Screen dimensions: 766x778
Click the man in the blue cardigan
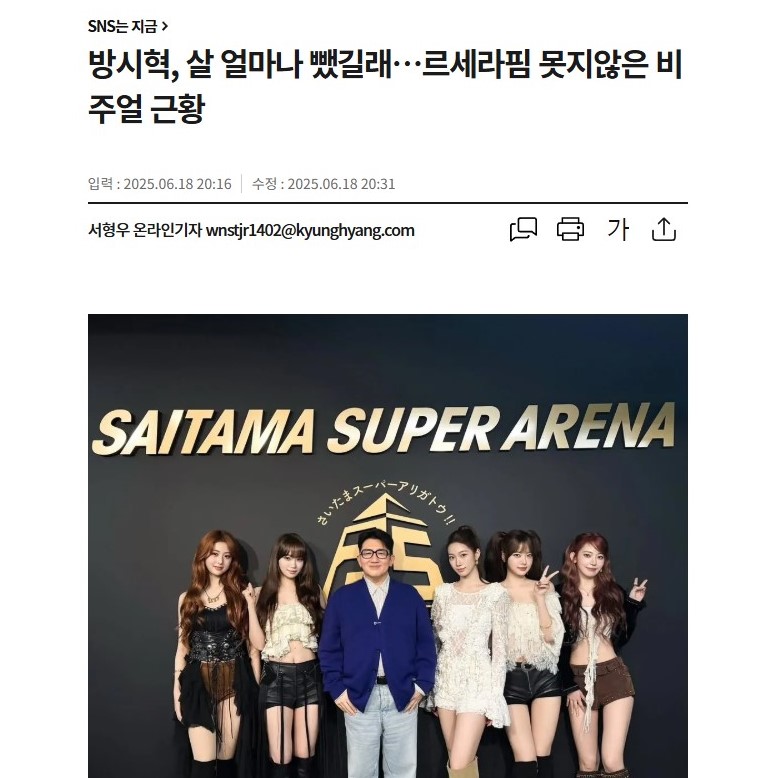tap(377, 655)
